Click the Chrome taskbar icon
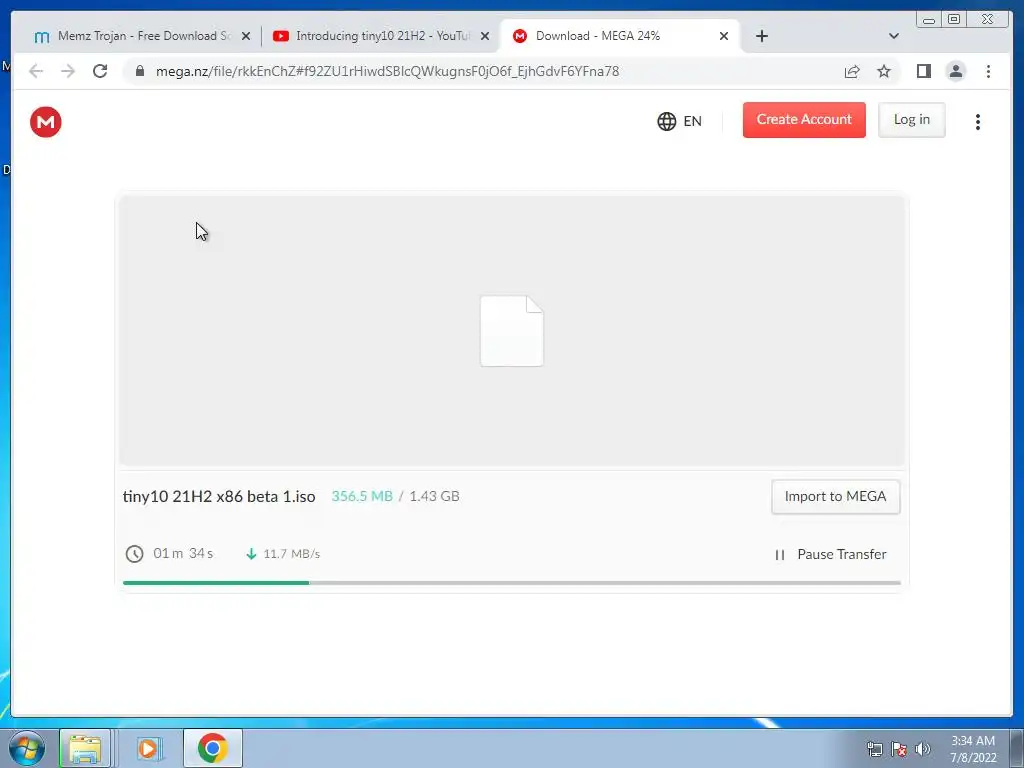 coord(212,748)
